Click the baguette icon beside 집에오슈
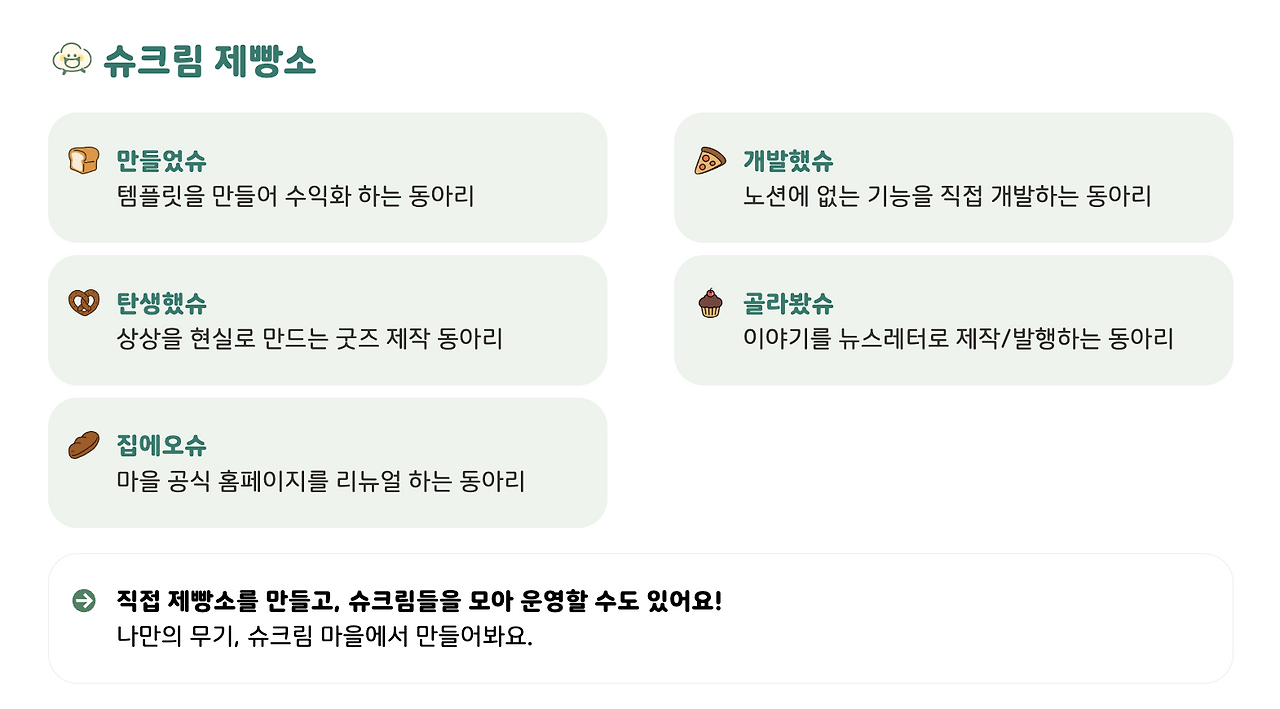Viewport: 1280px width, 709px height. point(84,445)
